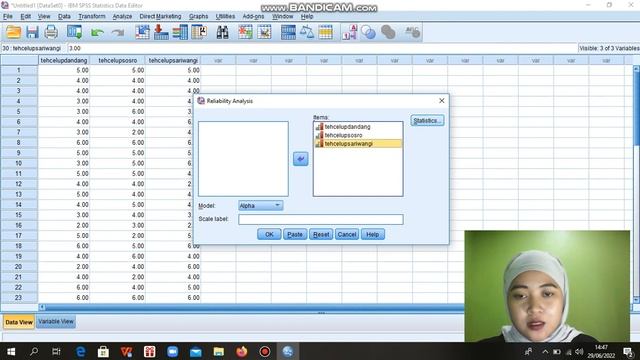Click tehcelupsosro column header
This screenshot has height=360, width=640.
pyautogui.click(x=118, y=60)
